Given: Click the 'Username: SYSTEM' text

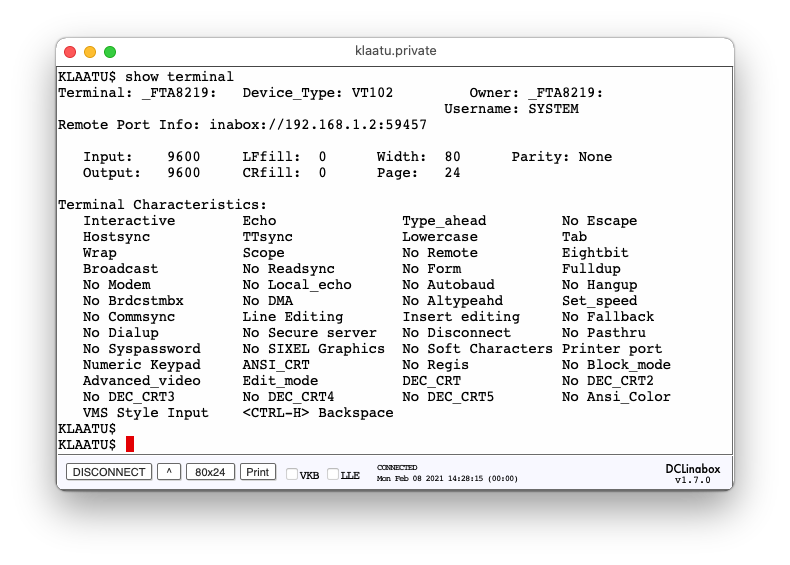Looking at the screenshot, I should point(511,109).
